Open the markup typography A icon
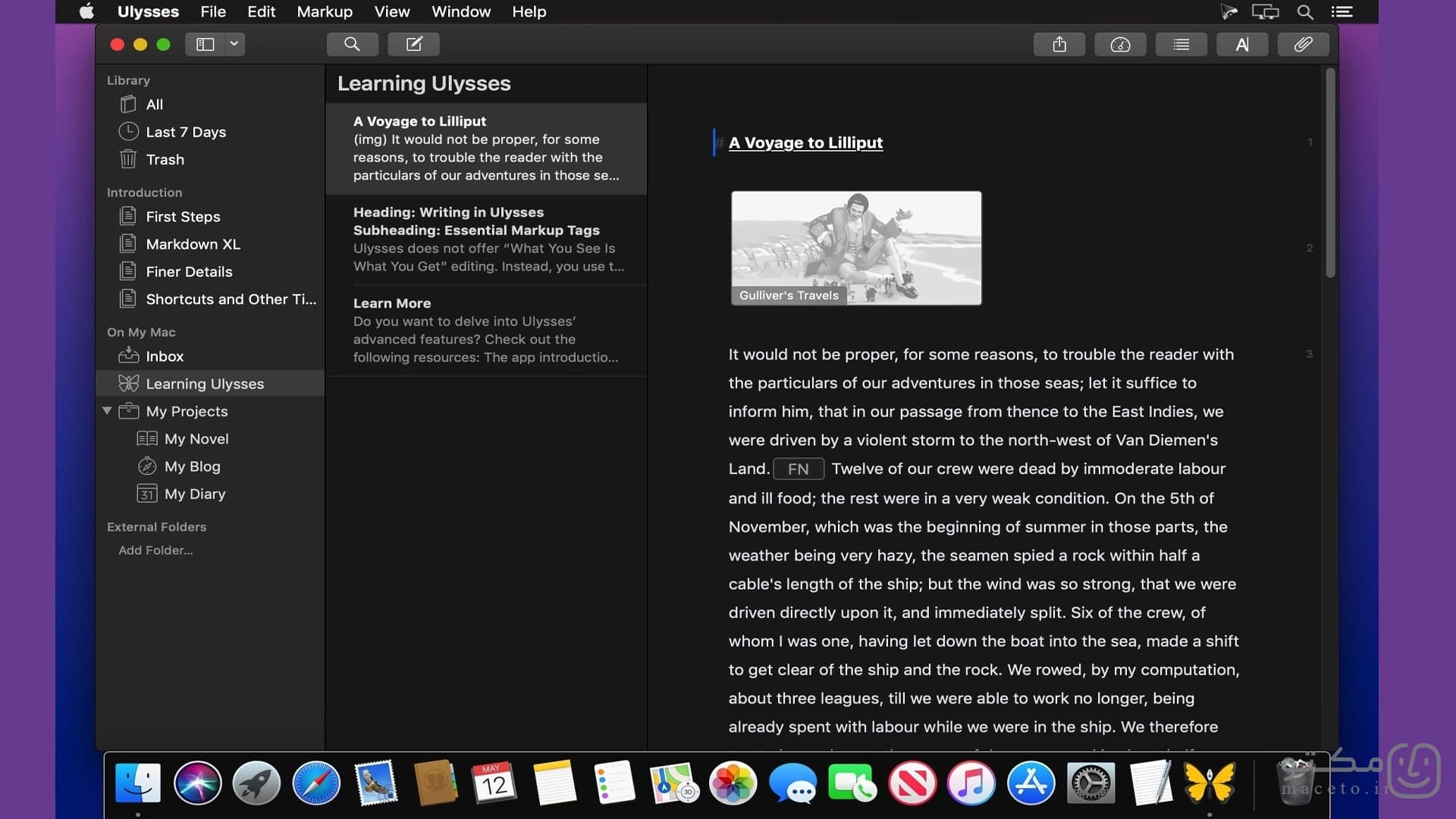The height and width of the screenshot is (819, 1456). [x=1242, y=44]
